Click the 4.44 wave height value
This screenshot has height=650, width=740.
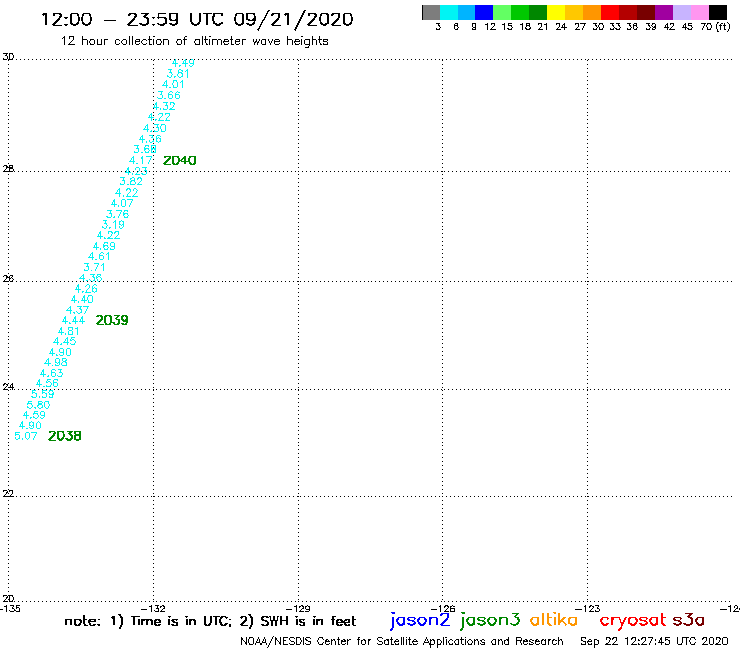73,321
